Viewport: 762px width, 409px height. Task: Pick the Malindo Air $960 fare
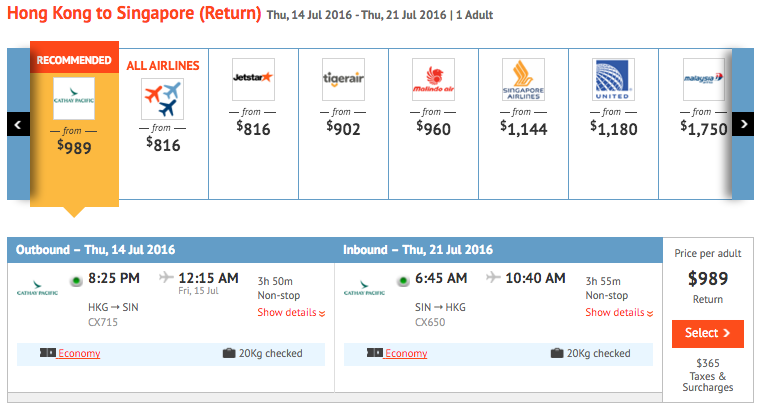(x=433, y=129)
